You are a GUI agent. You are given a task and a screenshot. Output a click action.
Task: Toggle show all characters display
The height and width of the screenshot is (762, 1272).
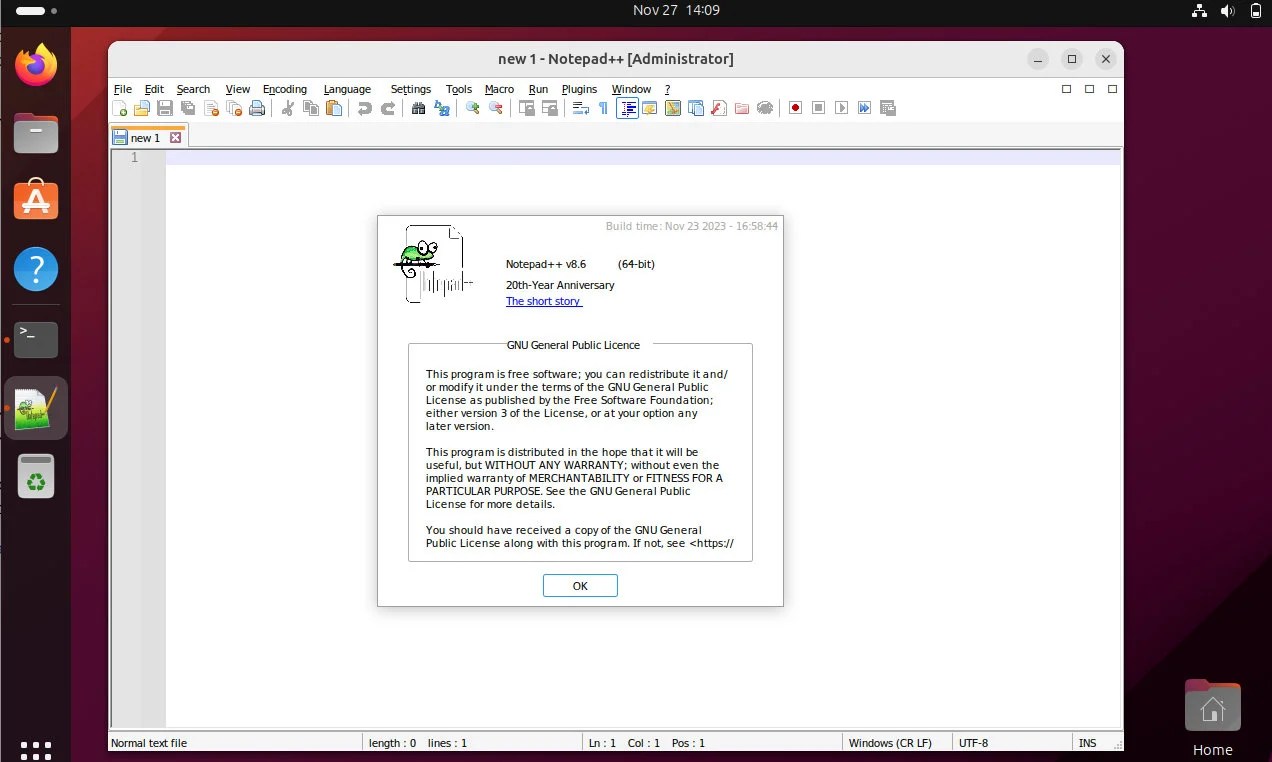pos(601,108)
